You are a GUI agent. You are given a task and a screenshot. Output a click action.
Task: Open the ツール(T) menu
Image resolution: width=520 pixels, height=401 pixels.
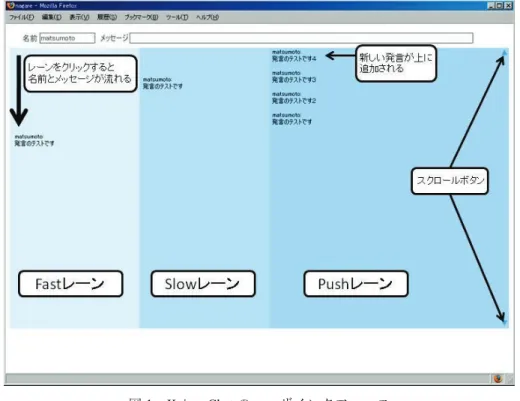click(177, 17)
